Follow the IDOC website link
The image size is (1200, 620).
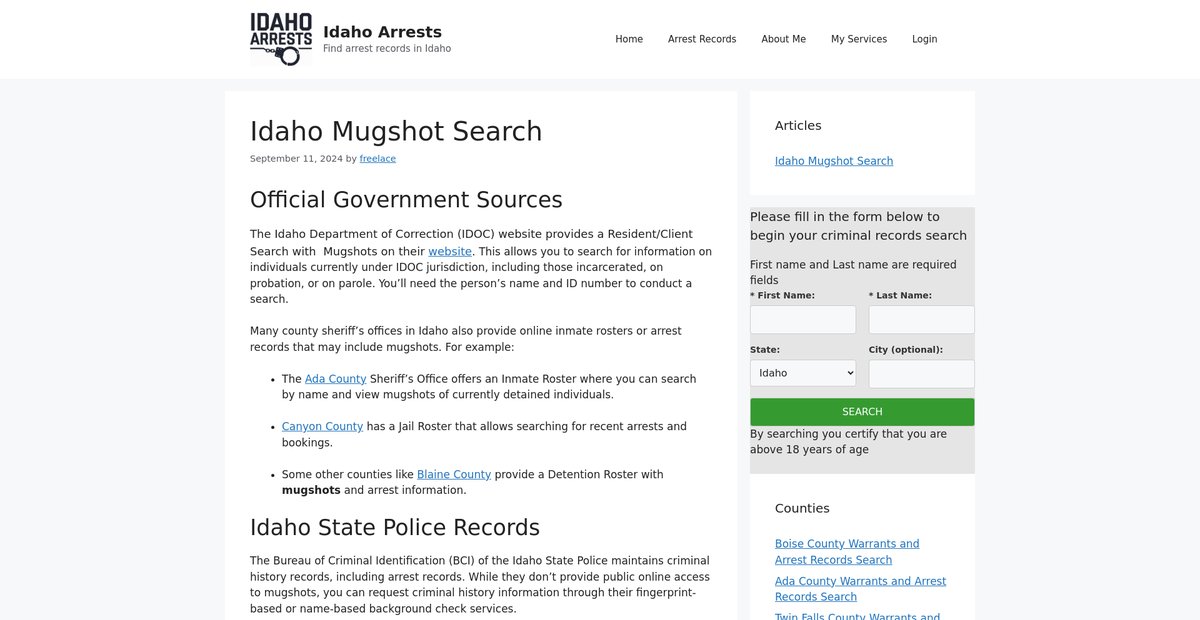(450, 251)
